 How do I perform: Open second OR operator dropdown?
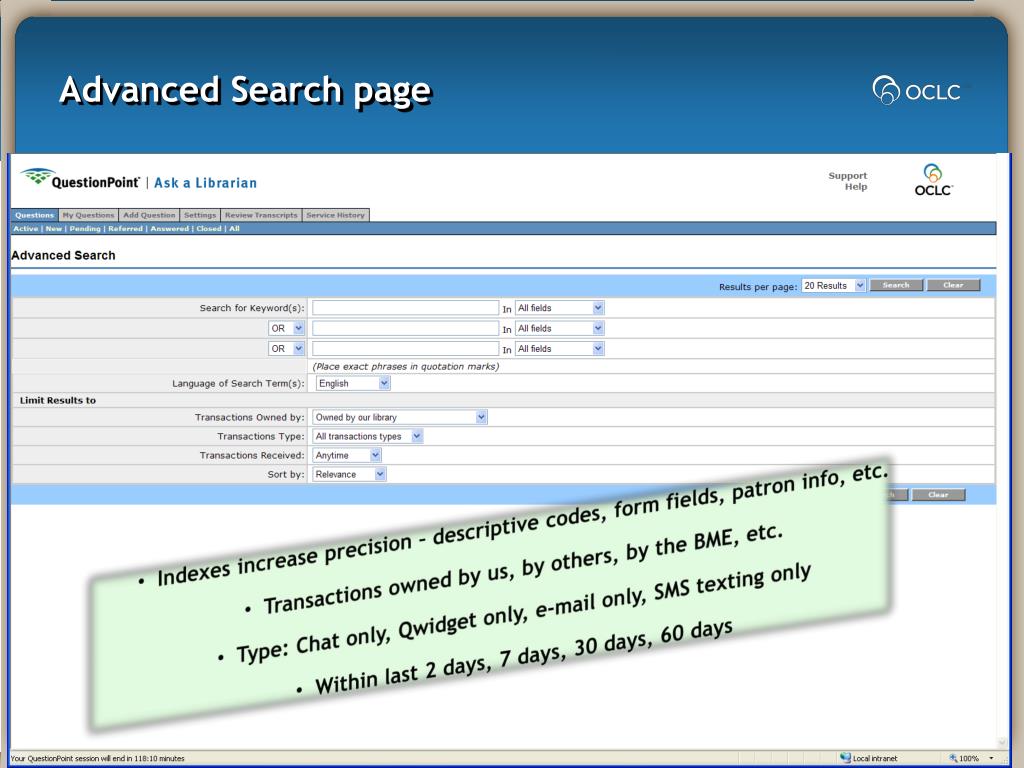[x=286, y=349]
